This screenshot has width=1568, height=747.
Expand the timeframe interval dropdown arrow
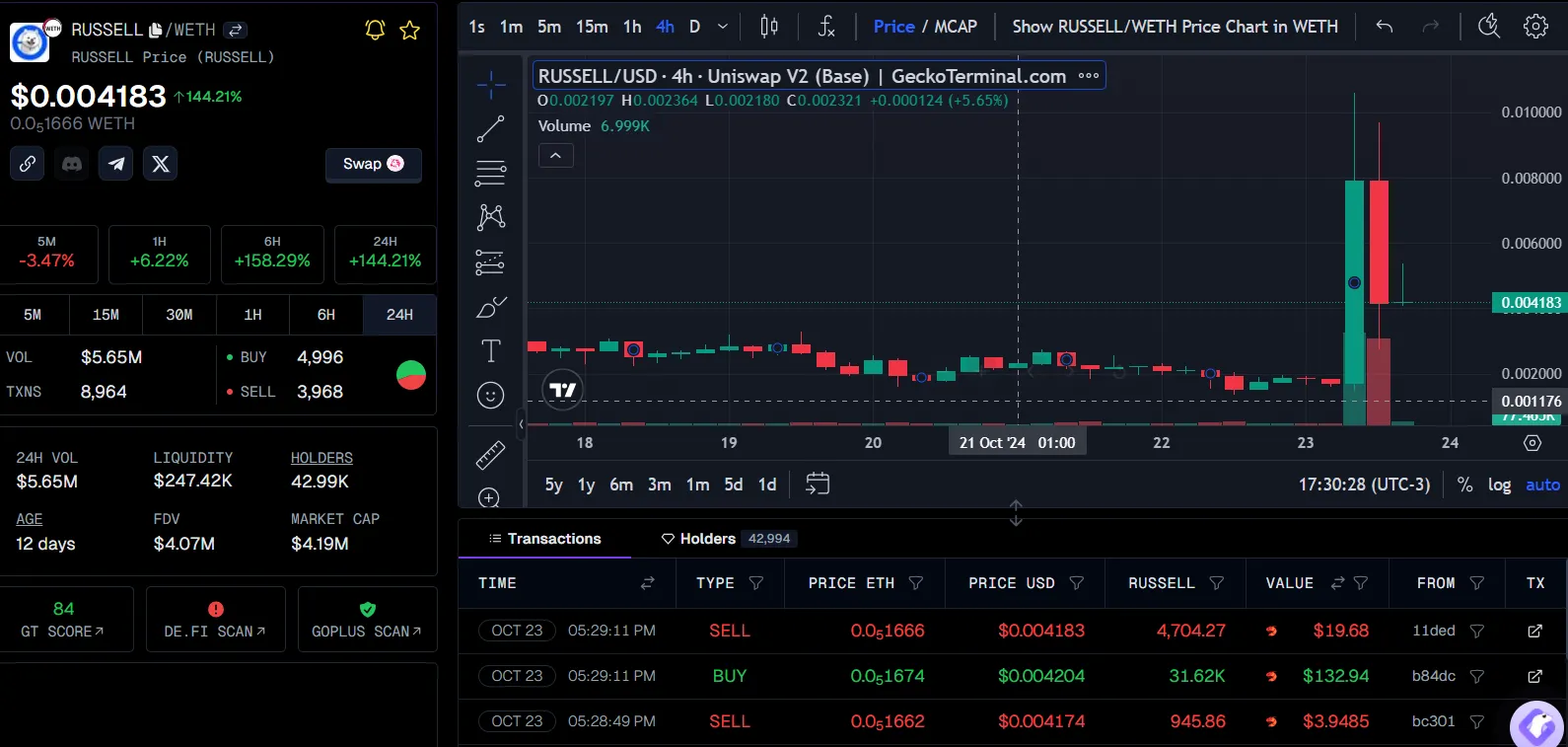click(723, 27)
